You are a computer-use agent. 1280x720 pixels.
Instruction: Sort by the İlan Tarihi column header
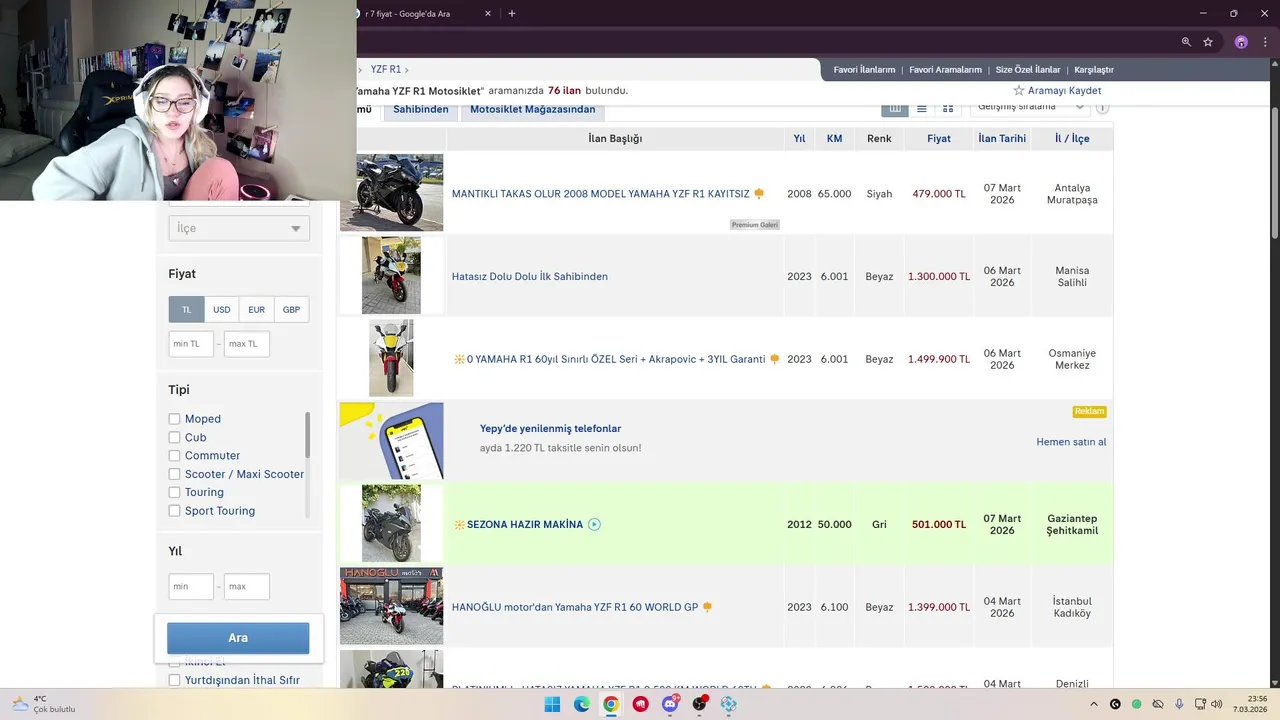point(1002,139)
